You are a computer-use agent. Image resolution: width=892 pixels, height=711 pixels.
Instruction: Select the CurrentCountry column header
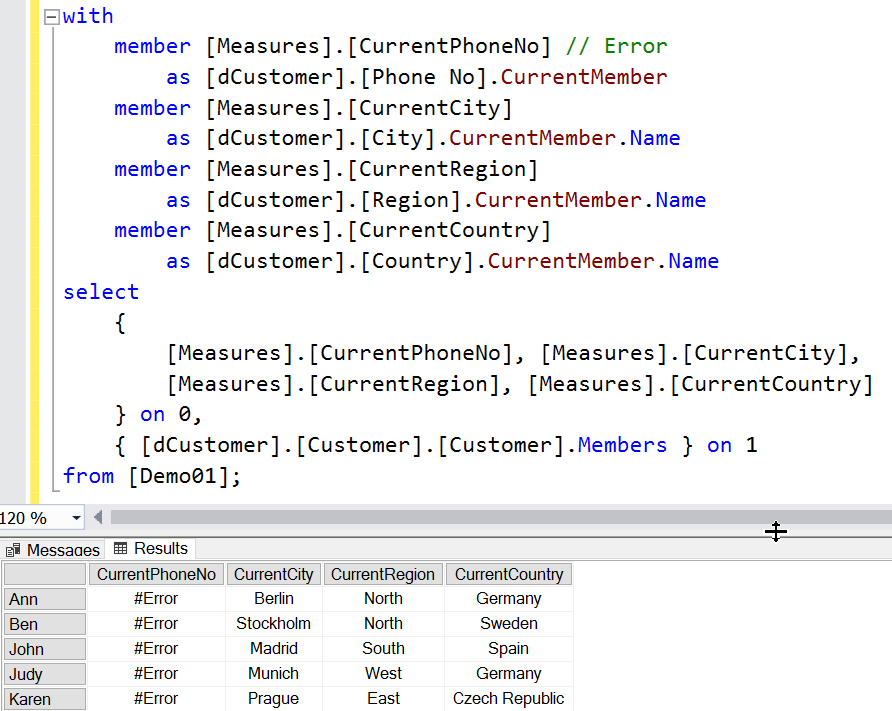click(508, 574)
